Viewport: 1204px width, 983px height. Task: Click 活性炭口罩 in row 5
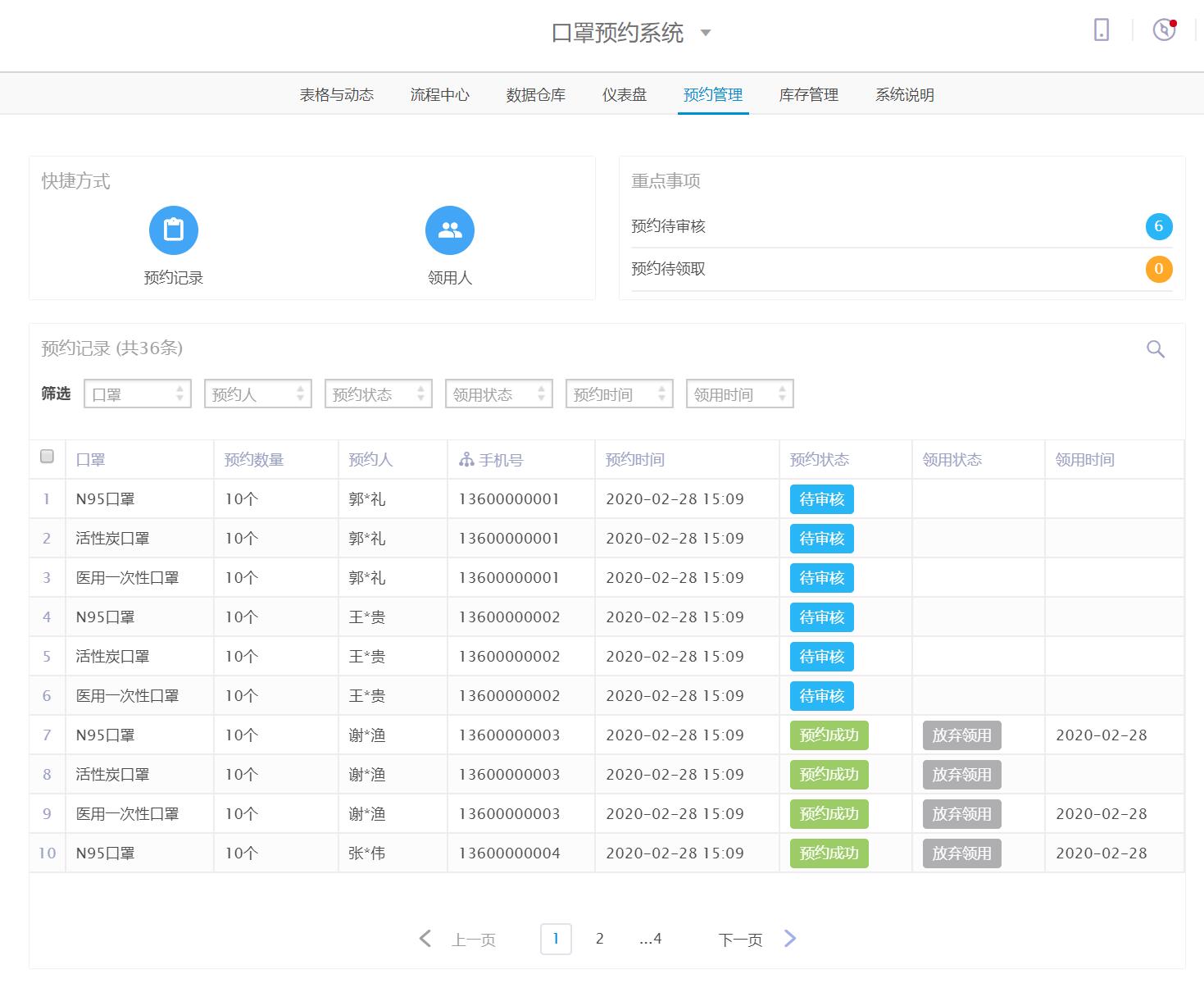(x=113, y=657)
